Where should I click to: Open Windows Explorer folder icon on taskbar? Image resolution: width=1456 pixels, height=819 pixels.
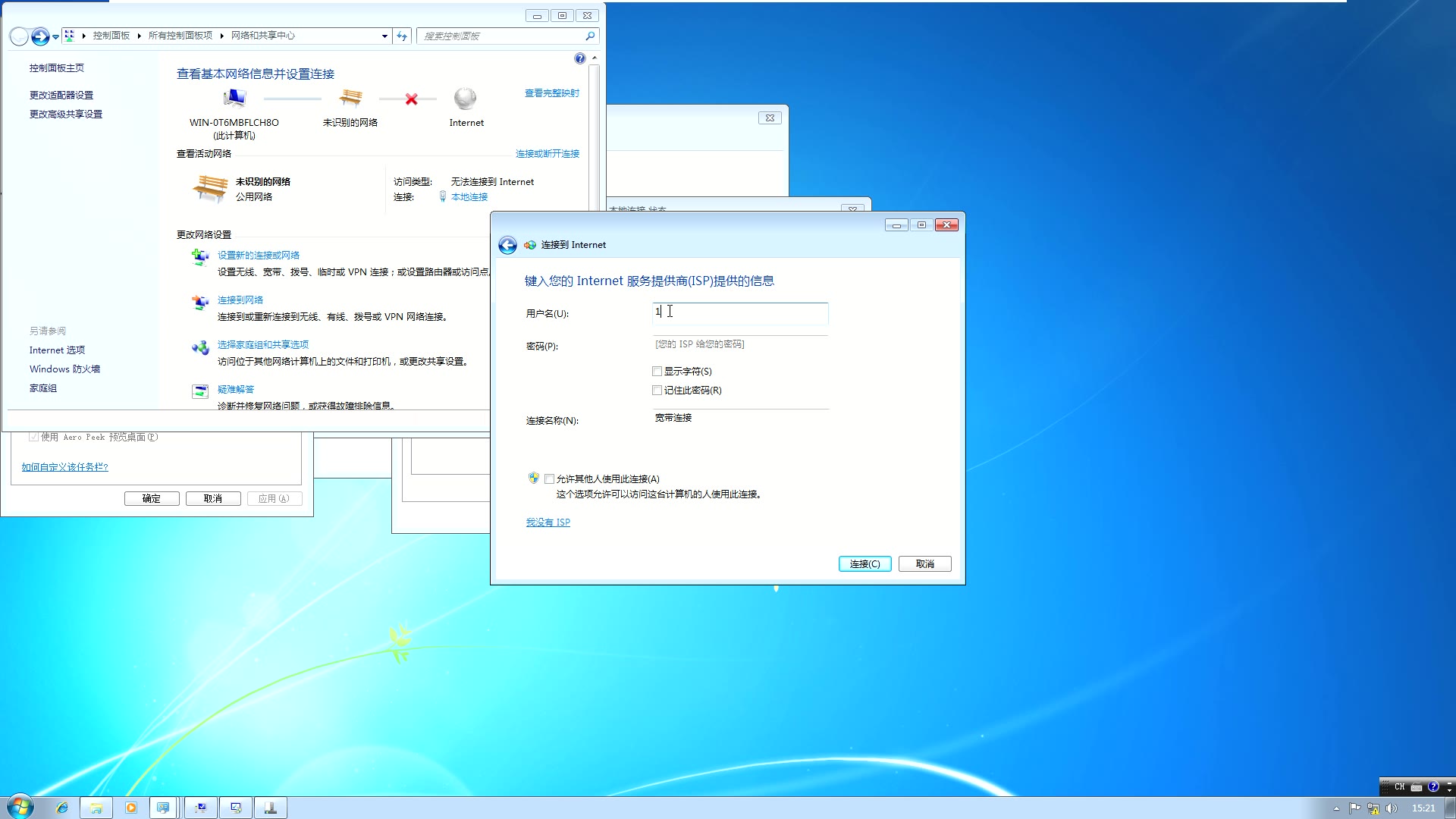(x=96, y=808)
